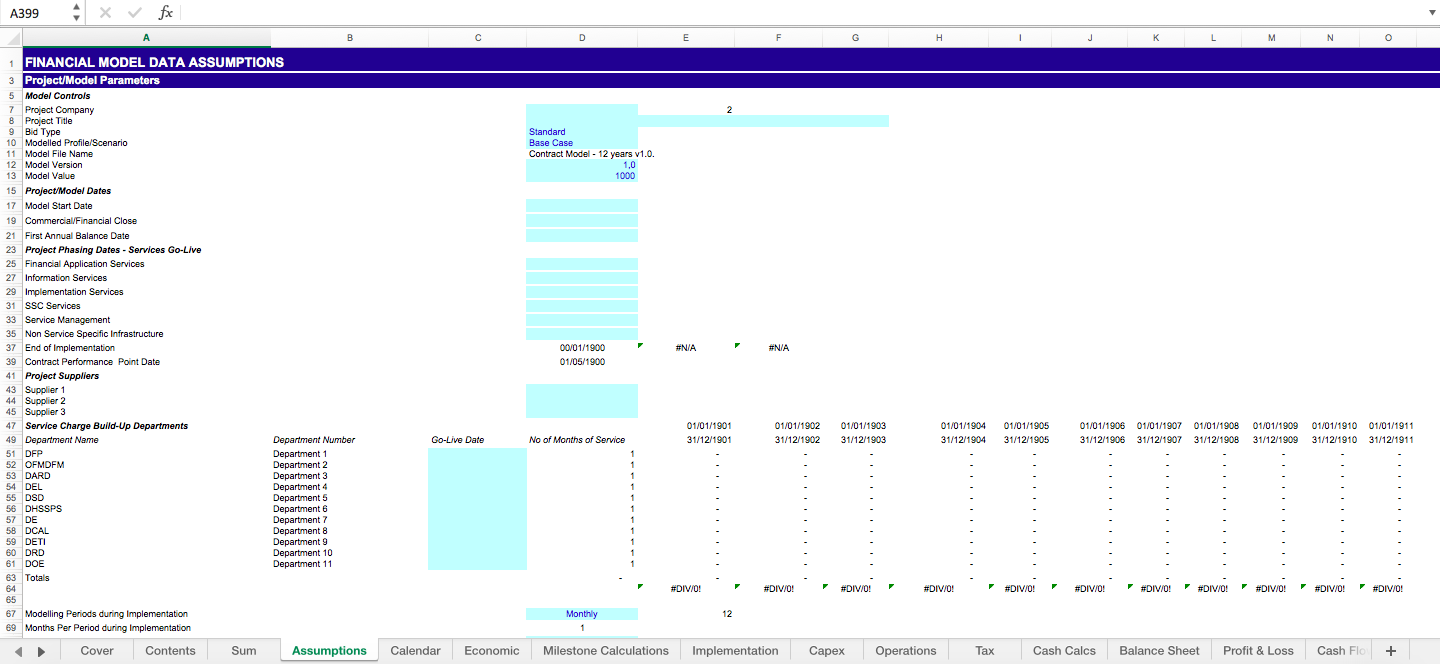This screenshot has height=664, width=1440.
Task: Click the Name Box stepper arrows
Action: (76, 13)
